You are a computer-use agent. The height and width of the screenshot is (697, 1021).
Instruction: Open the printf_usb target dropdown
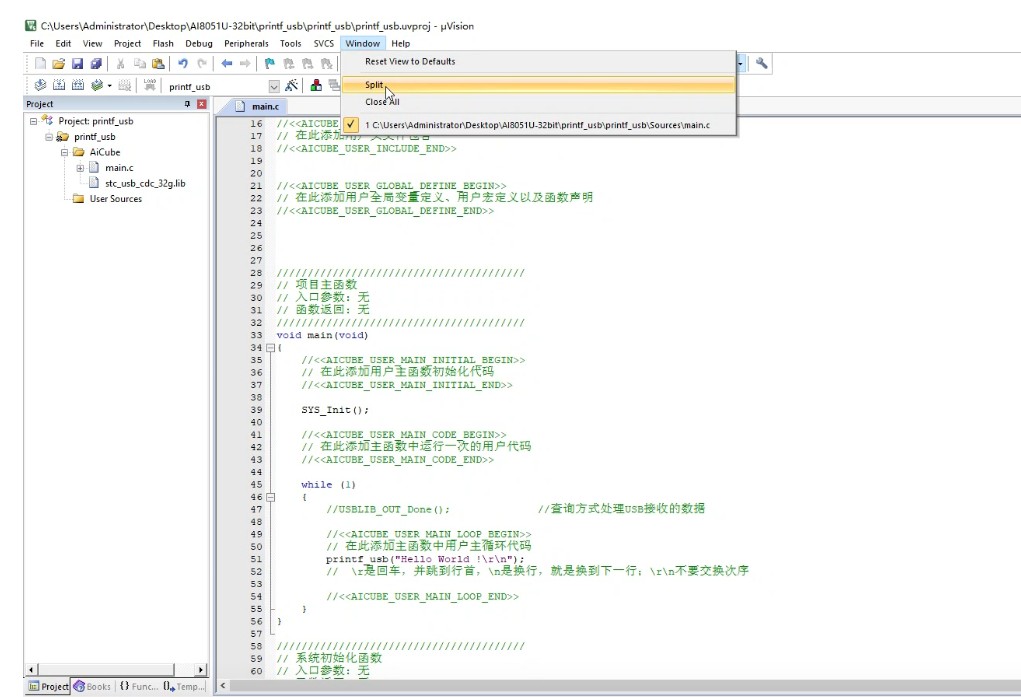click(274, 86)
